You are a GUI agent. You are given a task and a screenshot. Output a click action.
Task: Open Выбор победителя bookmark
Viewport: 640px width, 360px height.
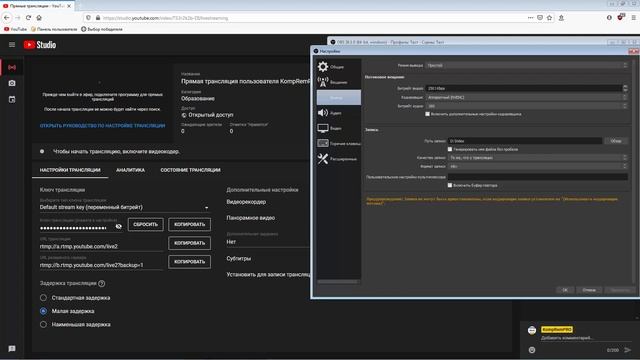point(102,29)
